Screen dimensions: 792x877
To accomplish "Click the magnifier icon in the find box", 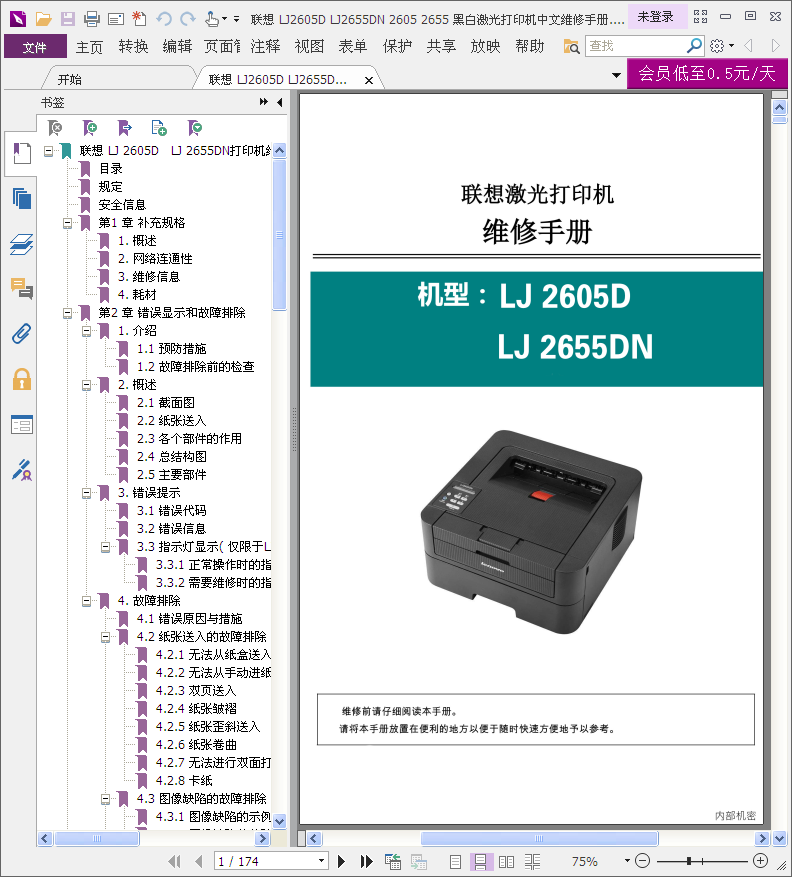I will coord(694,45).
